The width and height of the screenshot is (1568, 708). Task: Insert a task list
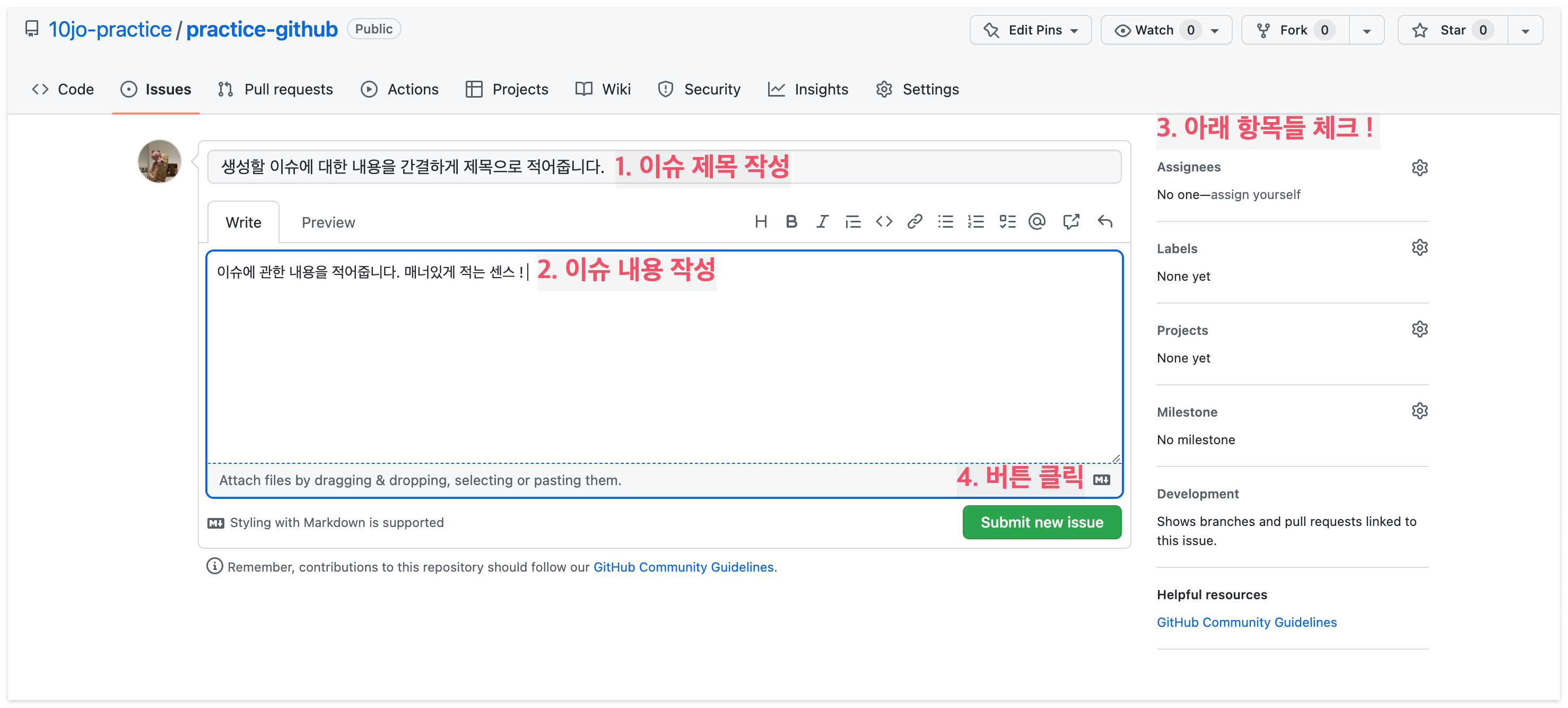point(1007,222)
